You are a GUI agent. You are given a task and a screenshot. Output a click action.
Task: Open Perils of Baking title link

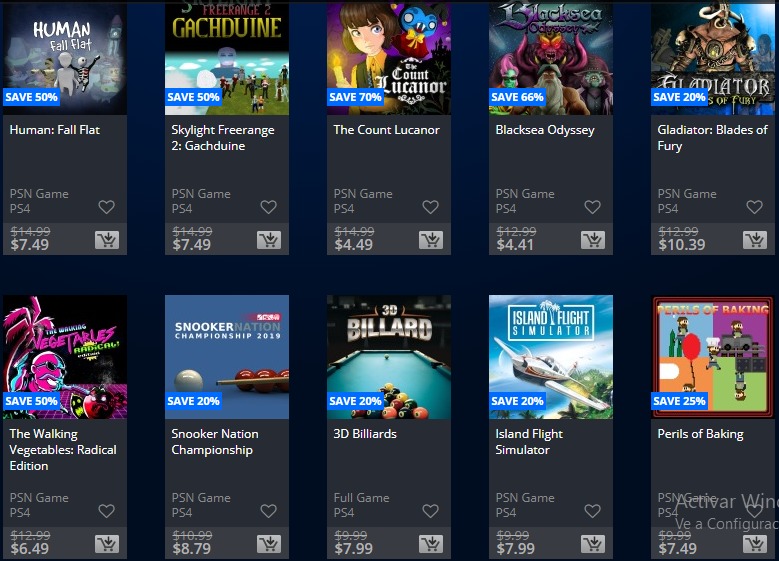(x=701, y=434)
